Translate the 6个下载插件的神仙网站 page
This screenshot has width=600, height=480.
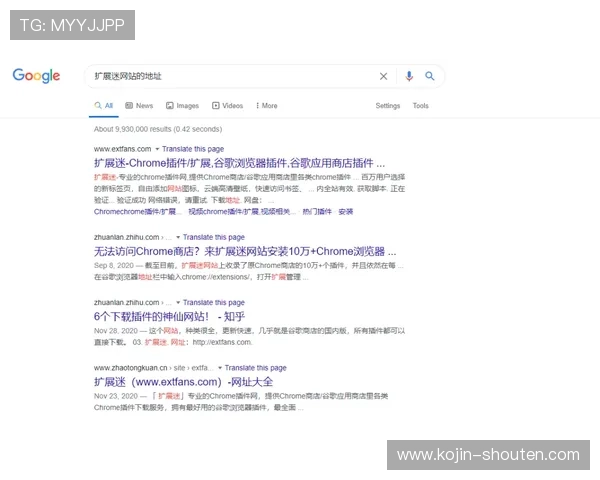(x=214, y=303)
